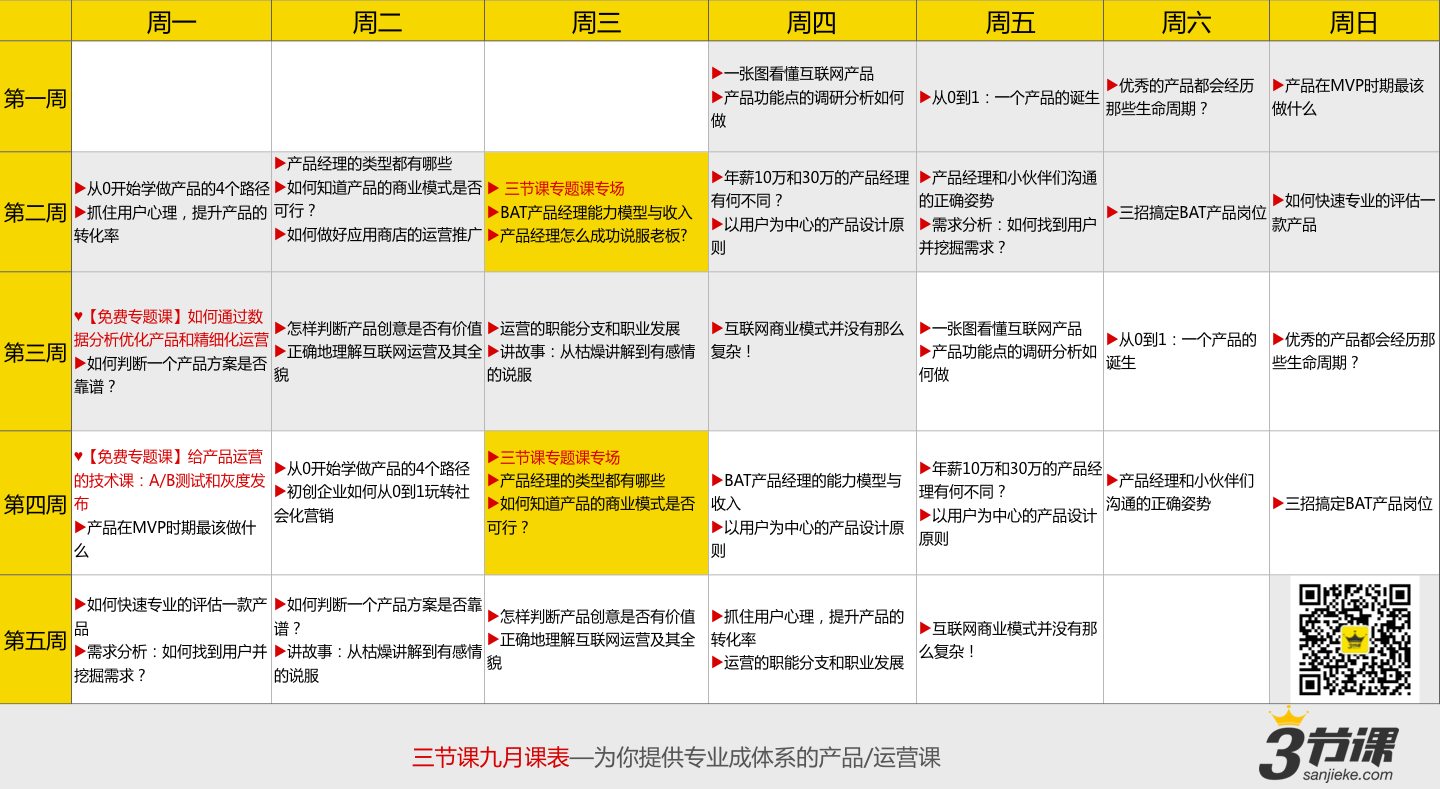Click 产品在MVP时期最该做什么 in 第一周 周日
The height and width of the screenshot is (789, 1440).
point(1348,97)
